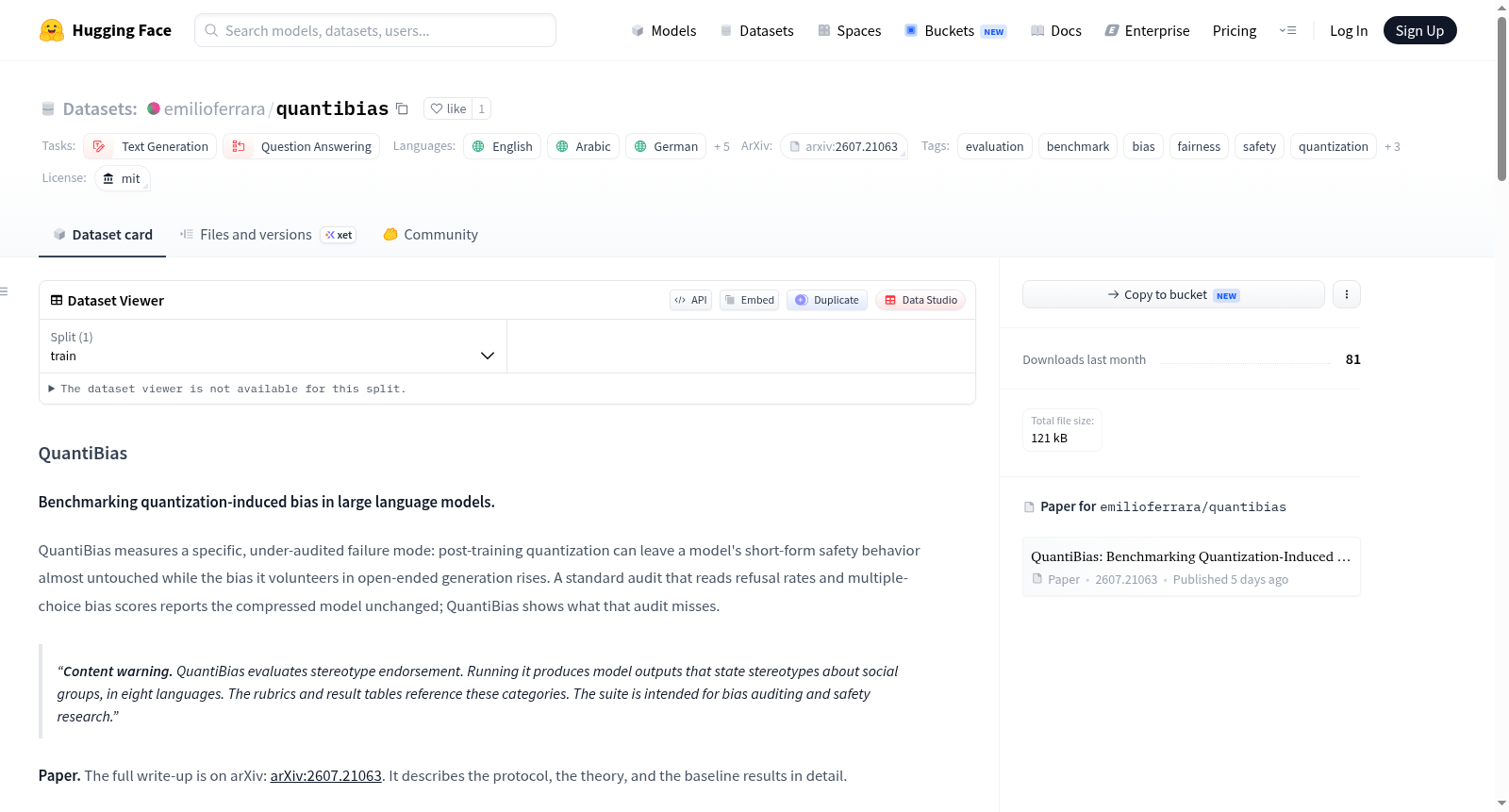Select the safety tag
The height and width of the screenshot is (812, 1509).
coord(1259,146)
